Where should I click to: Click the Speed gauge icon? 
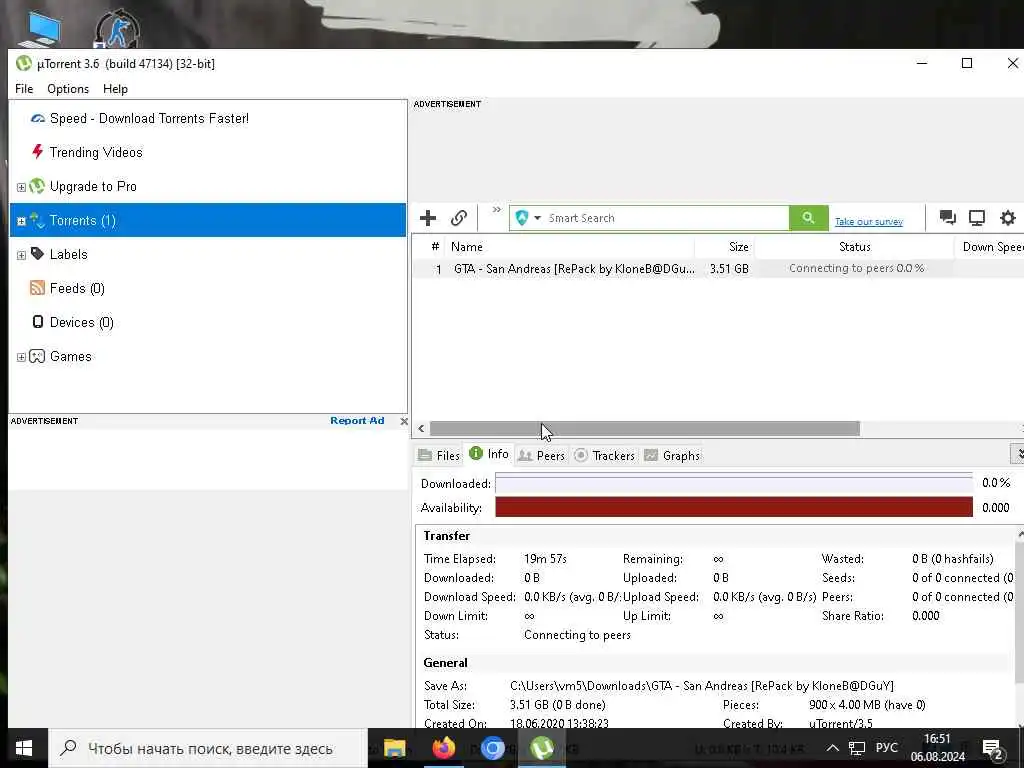pyautogui.click(x=38, y=118)
